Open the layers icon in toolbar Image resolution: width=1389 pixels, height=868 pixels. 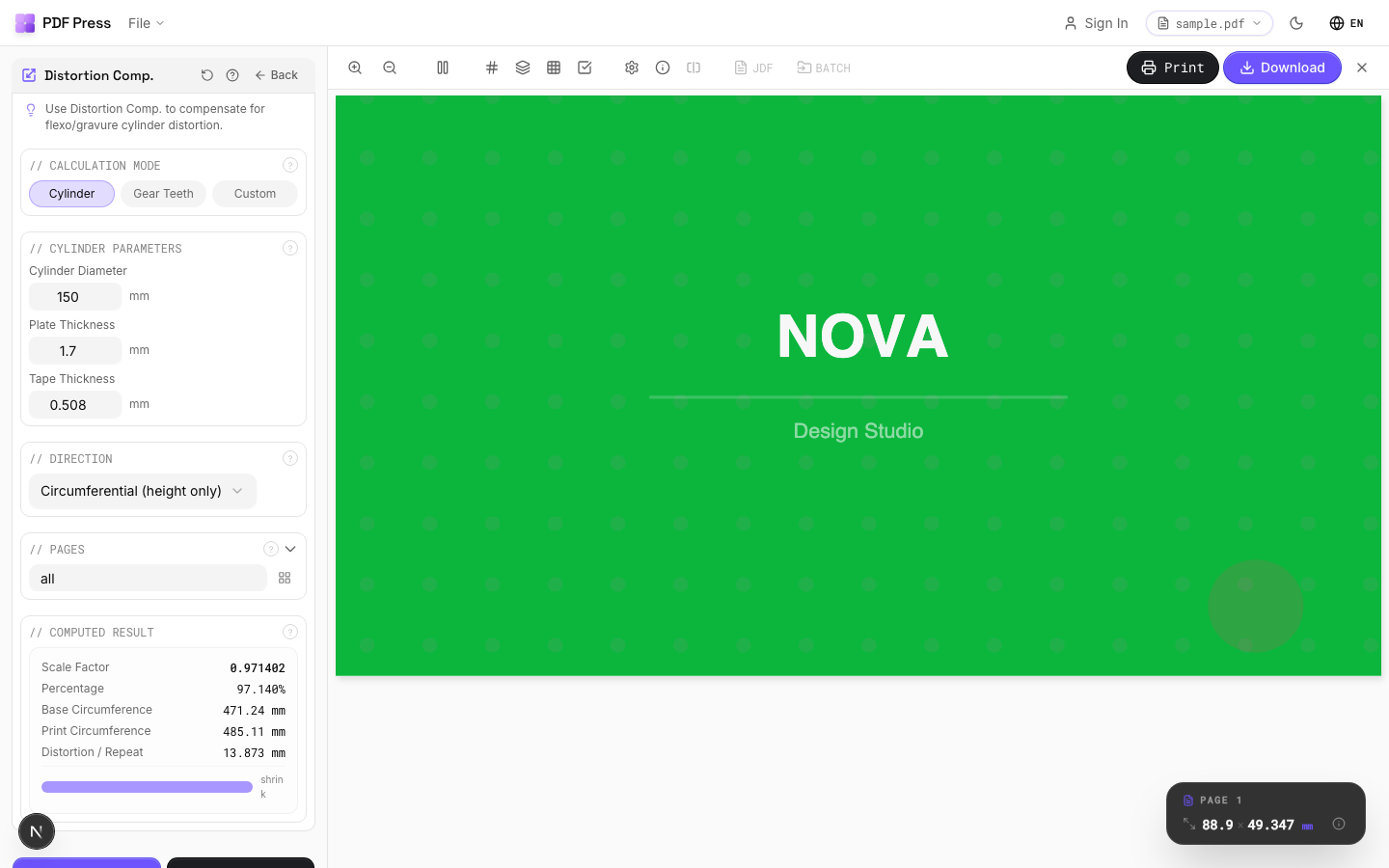[x=523, y=68]
